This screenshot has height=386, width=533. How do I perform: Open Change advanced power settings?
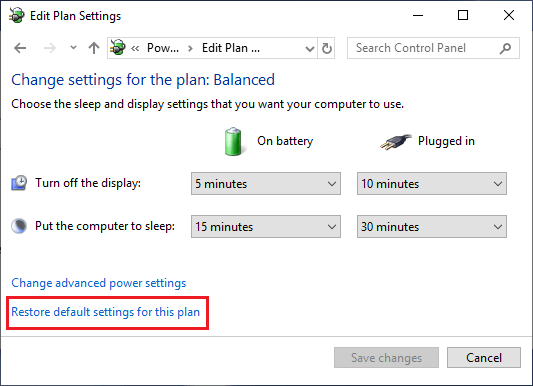click(x=99, y=283)
